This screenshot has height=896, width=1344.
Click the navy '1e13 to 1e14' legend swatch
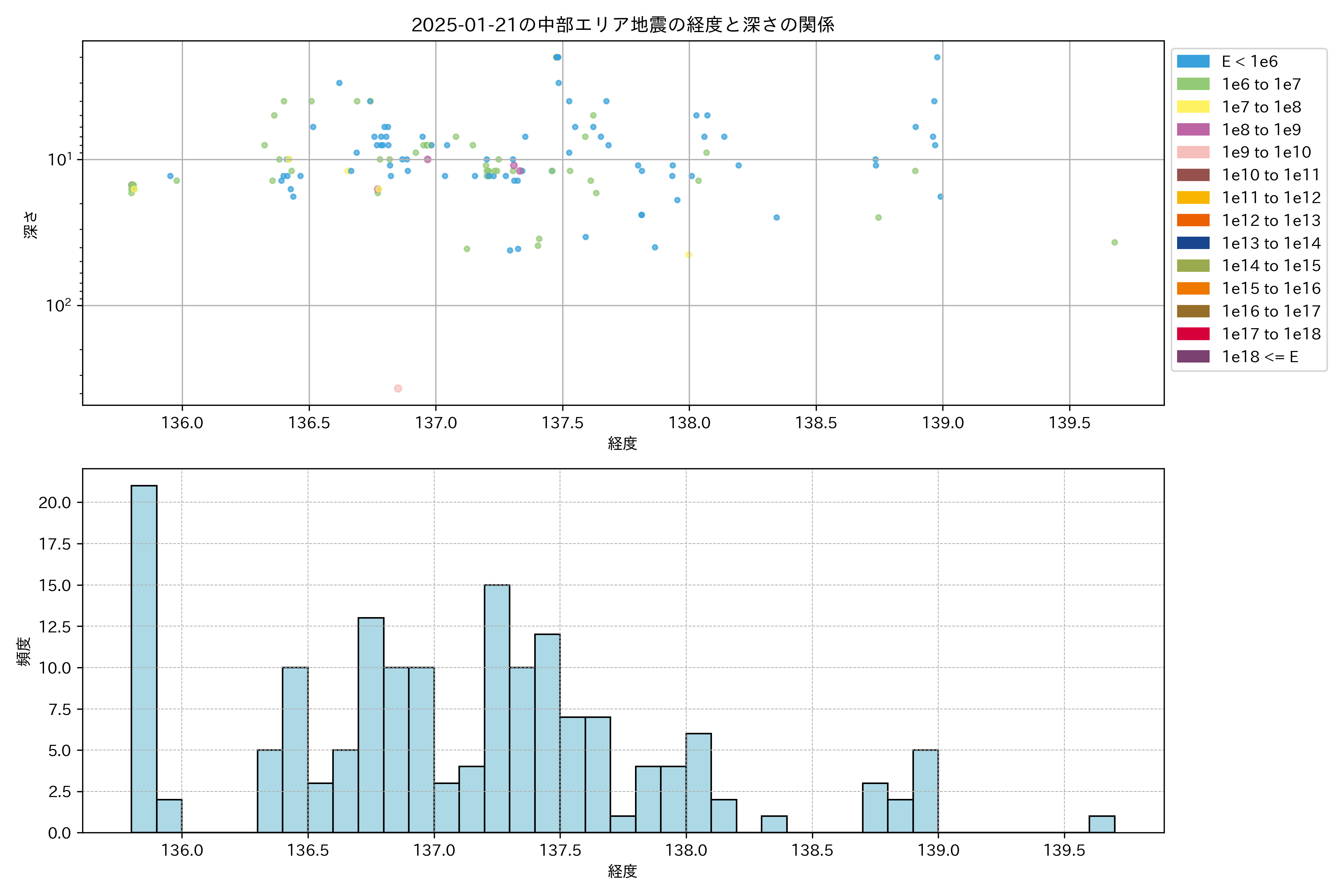1192,243
